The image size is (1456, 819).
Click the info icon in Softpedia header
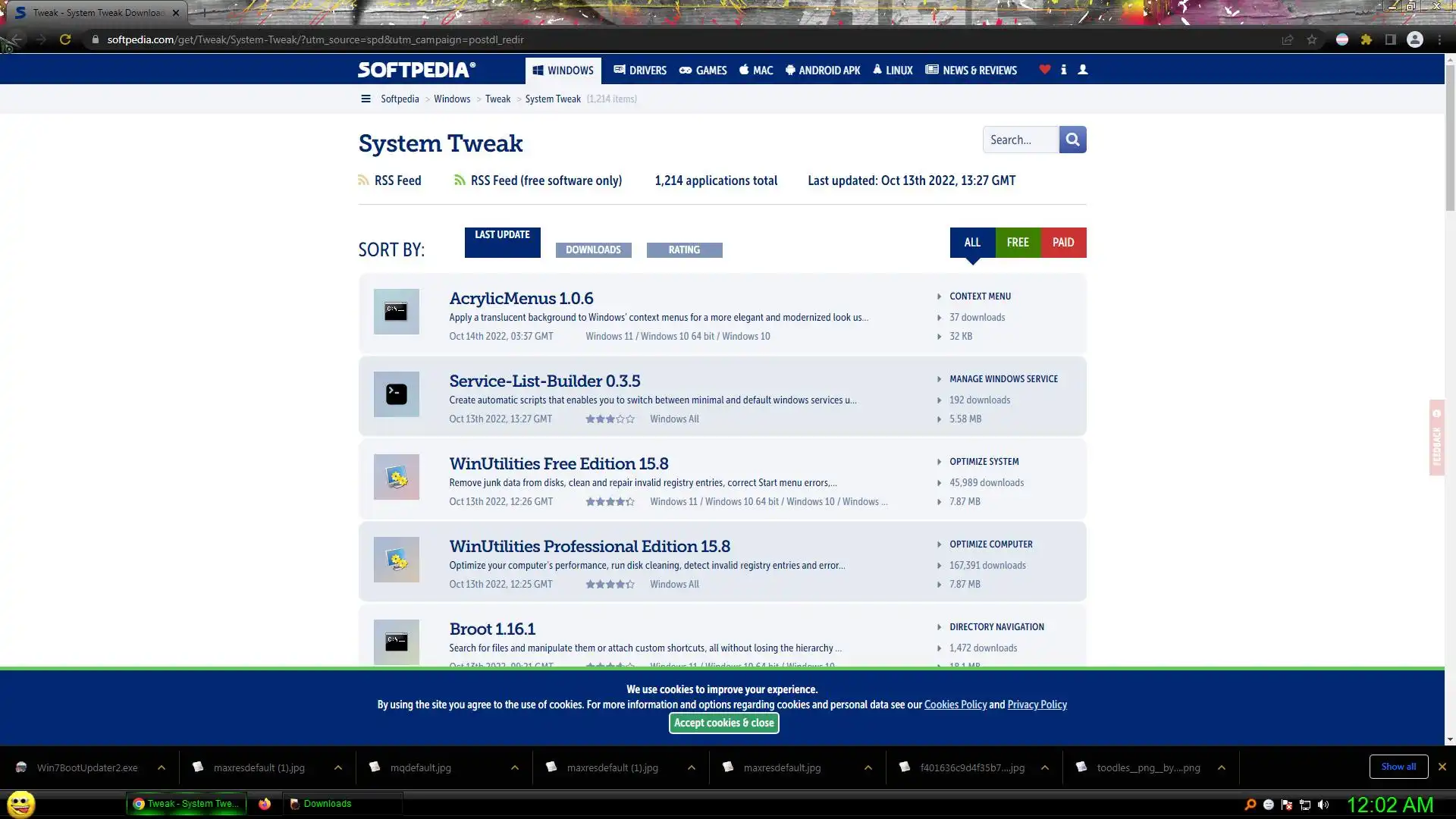tap(1063, 70)
